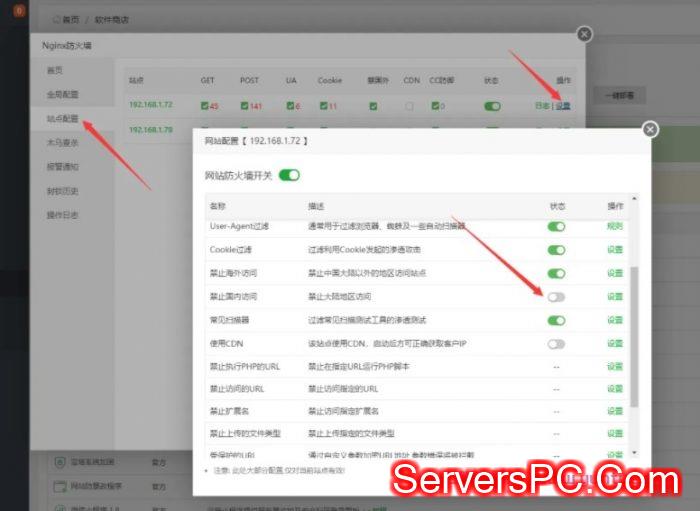Toggle the 常见扫描器 switch

[x=556, y=320]
